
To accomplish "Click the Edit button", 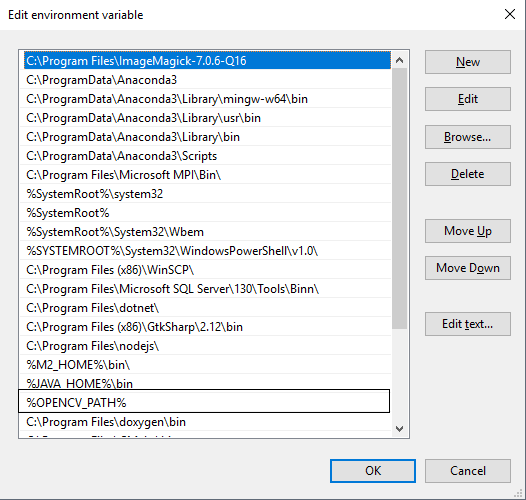I will tap(468, 99).
